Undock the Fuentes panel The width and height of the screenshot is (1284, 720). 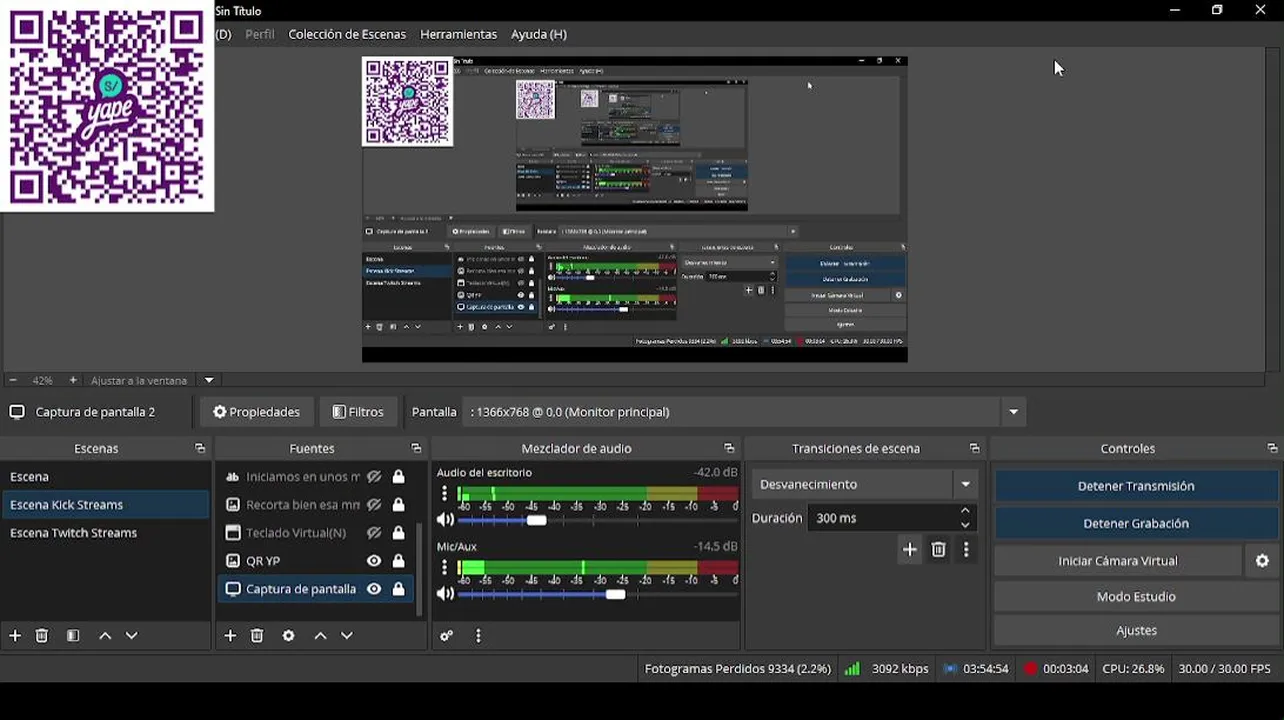pos(416,449)
